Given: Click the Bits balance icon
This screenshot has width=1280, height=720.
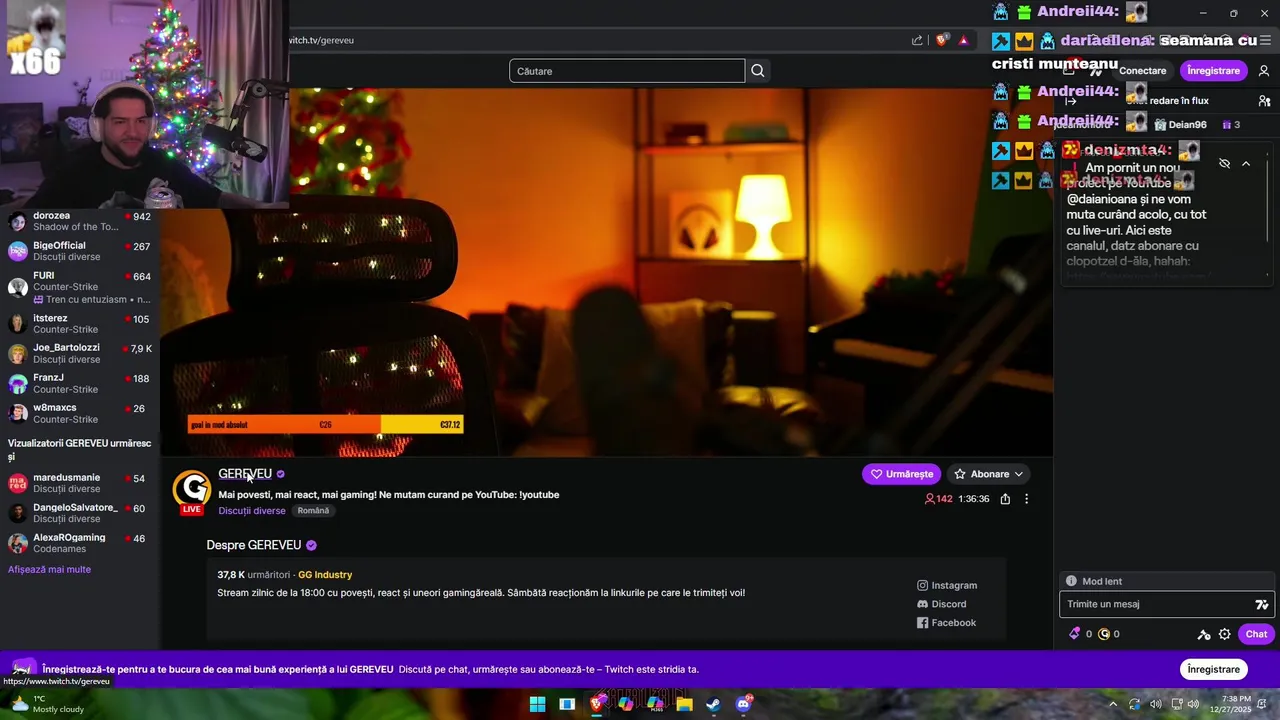Looking at the screenshot, I should (x=1075, y=634).
